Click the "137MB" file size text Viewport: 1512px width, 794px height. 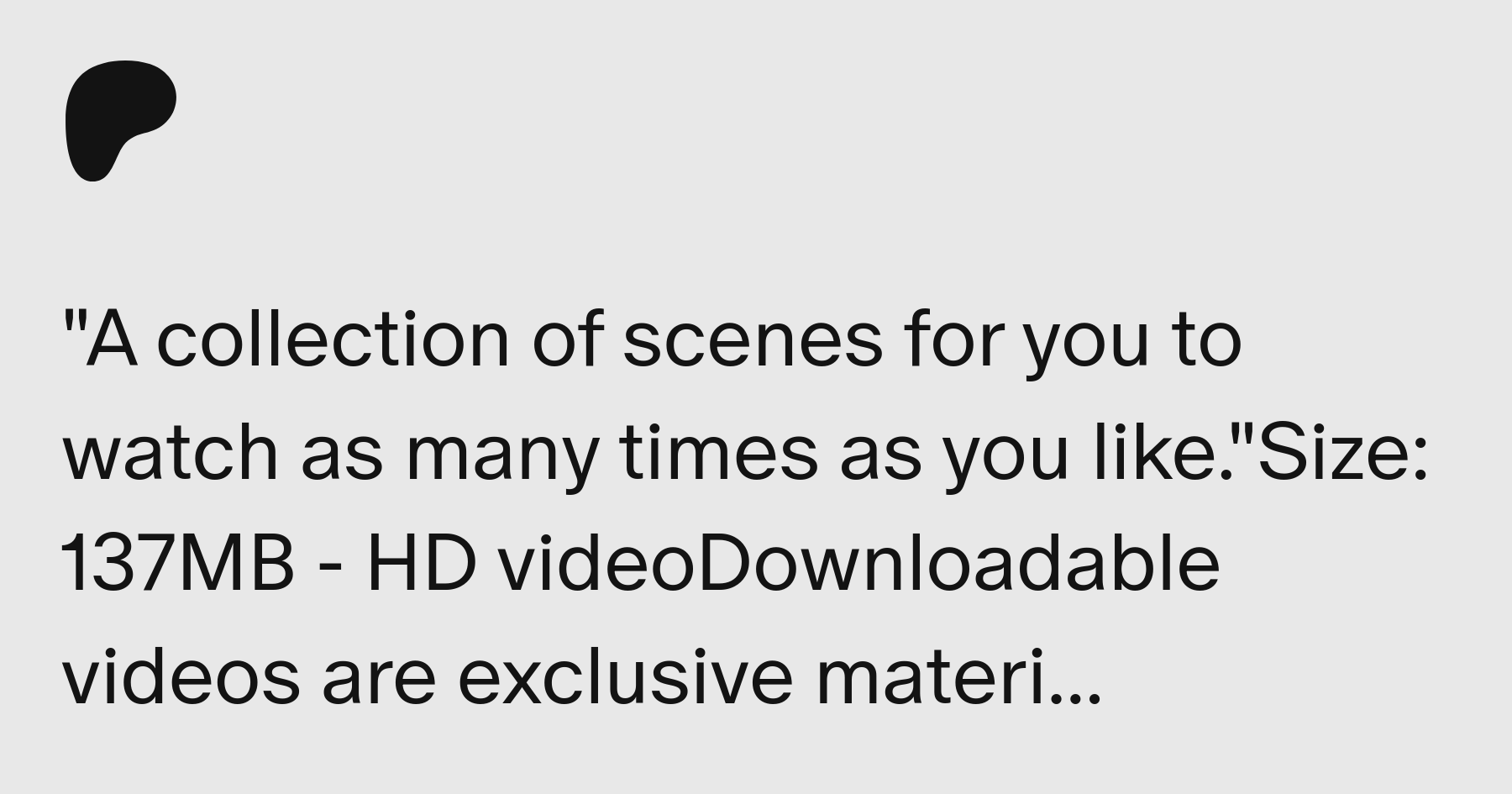[178, 565]
